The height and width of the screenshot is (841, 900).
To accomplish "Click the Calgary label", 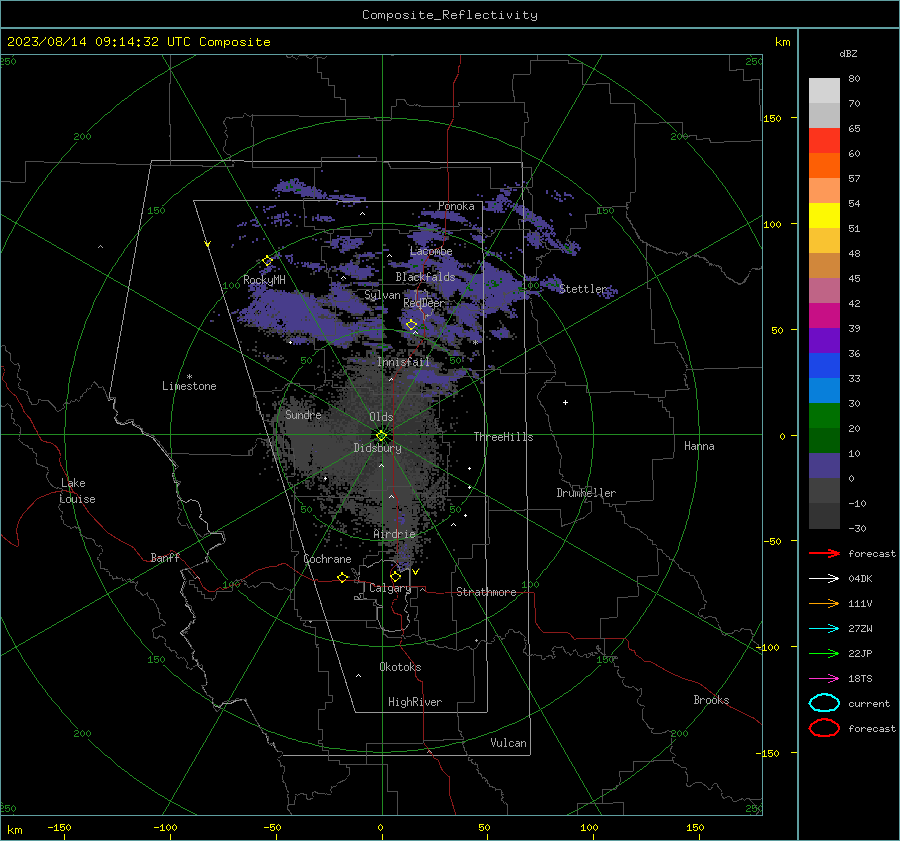I will tap(390, 588).
